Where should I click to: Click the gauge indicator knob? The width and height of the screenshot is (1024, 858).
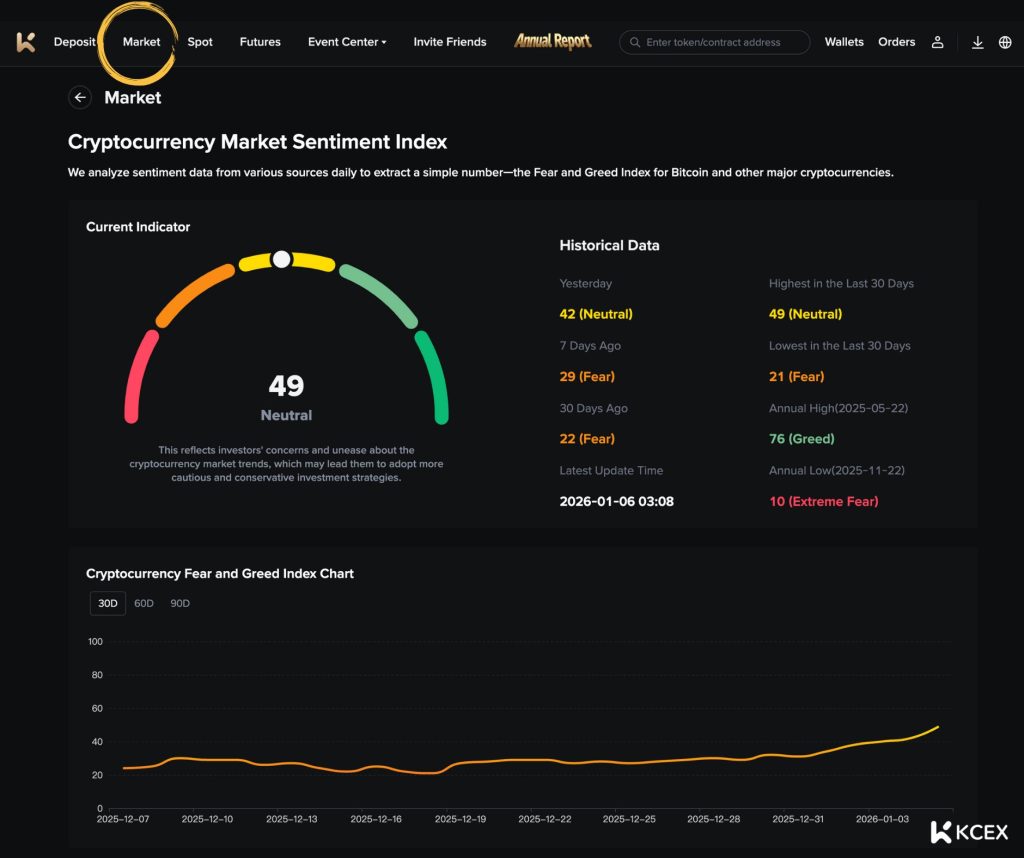pyautogui.click(x=282, y=259)
